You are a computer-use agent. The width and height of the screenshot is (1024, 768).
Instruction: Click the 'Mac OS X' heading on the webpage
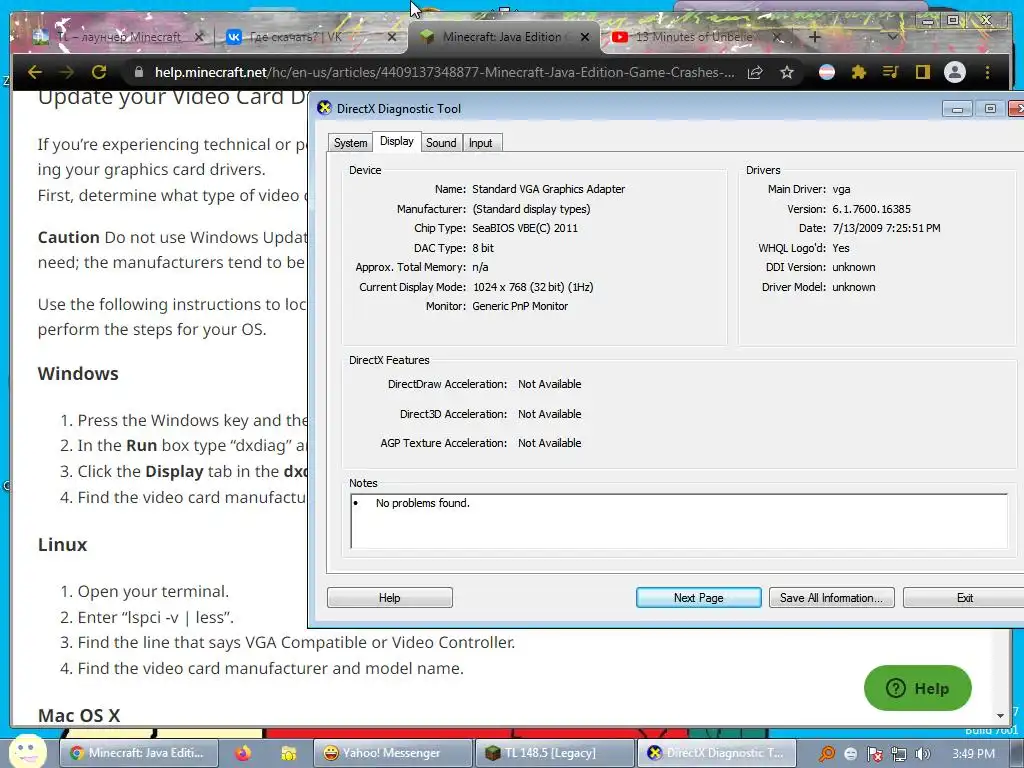79,715
